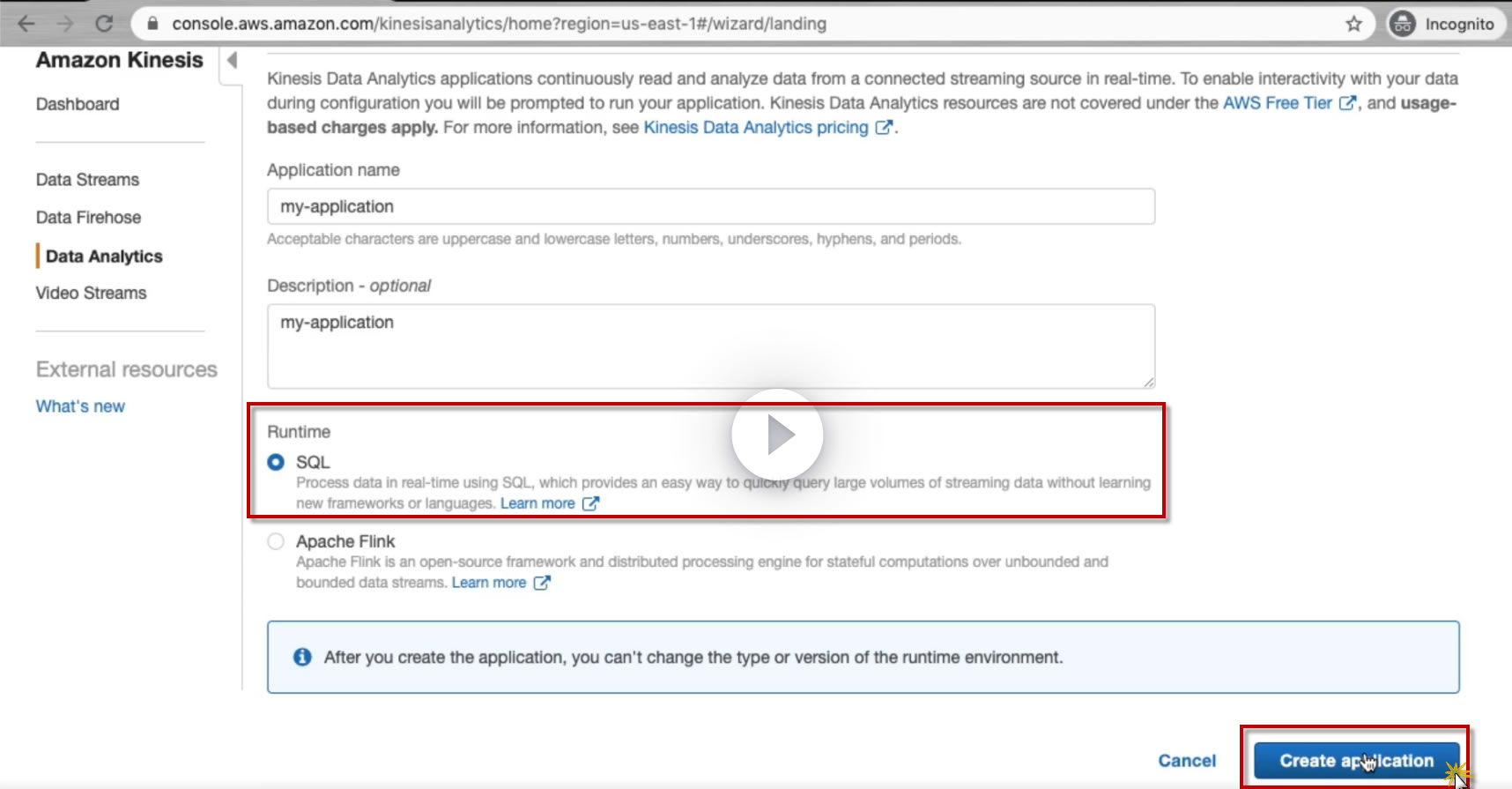Navigate to Video Streams
The height and width of the screenshot is (789, 1512).
tap(91, 293)
